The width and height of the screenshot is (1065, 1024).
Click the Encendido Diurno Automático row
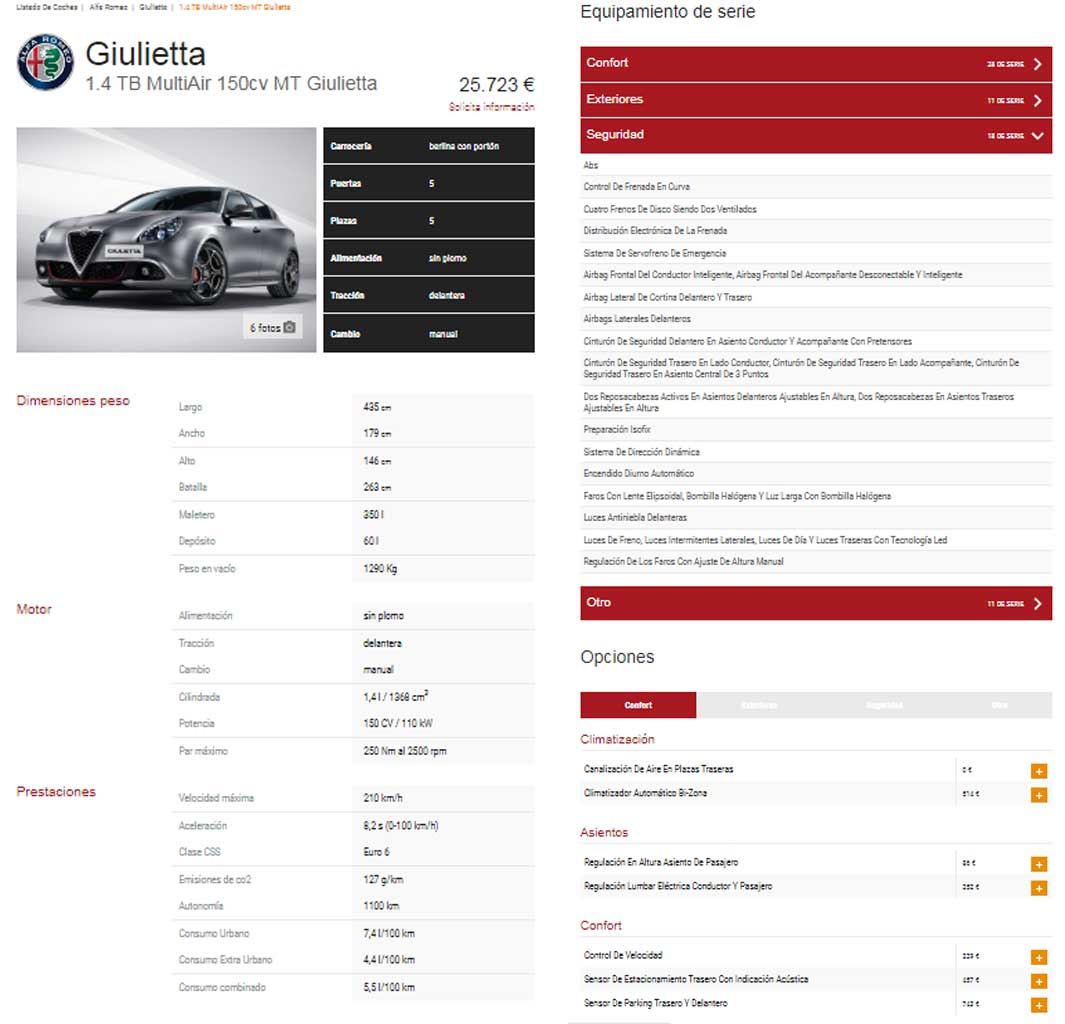point(816,473)
